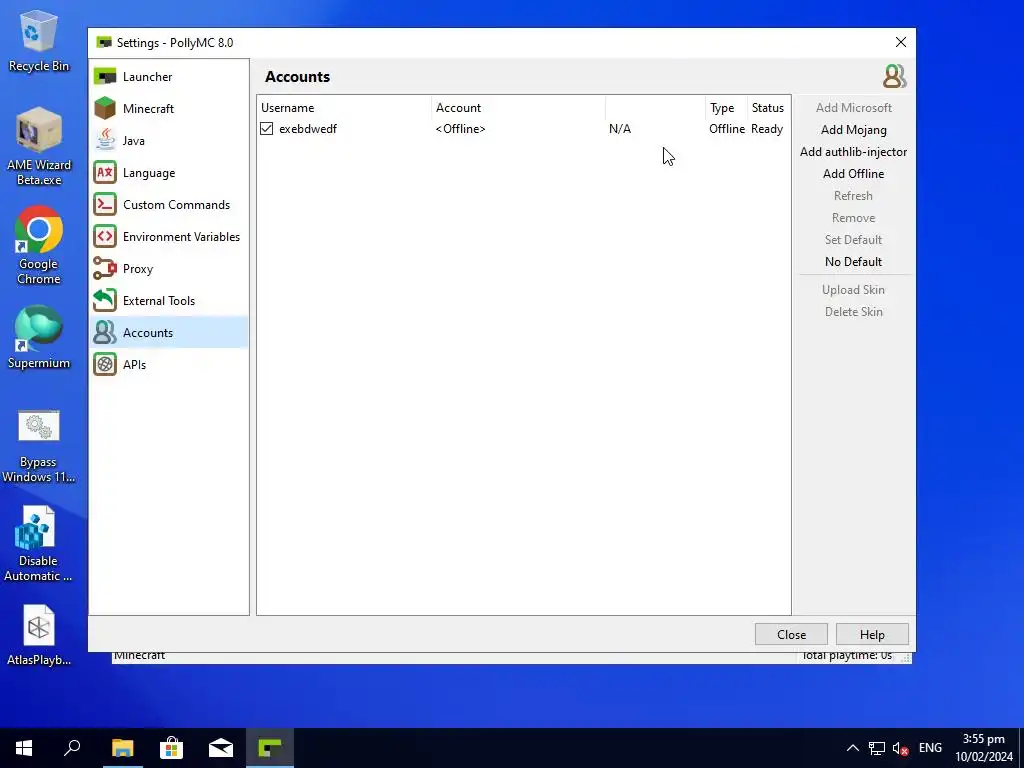1024x768 pixels.
Task: Toggle the exebdwedf account checkbox
Action: click(x=266, y=129)
